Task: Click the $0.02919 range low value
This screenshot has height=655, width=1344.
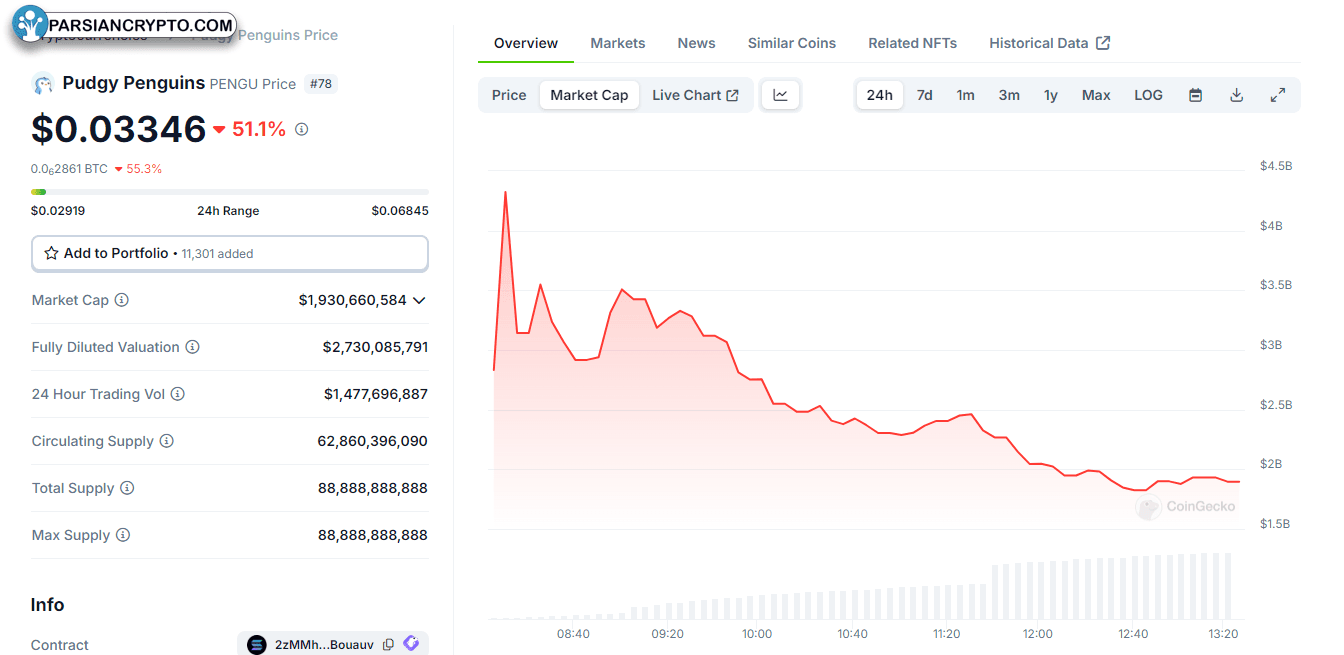Action: point(60,211)
